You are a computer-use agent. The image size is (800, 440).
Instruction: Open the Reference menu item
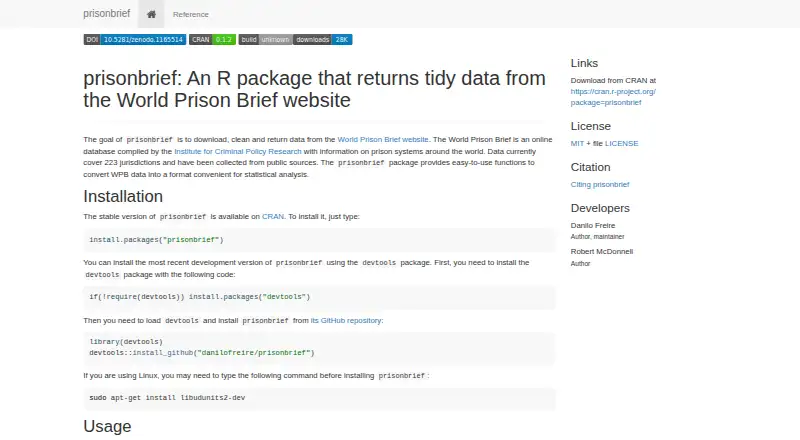[x=190, y=14]
